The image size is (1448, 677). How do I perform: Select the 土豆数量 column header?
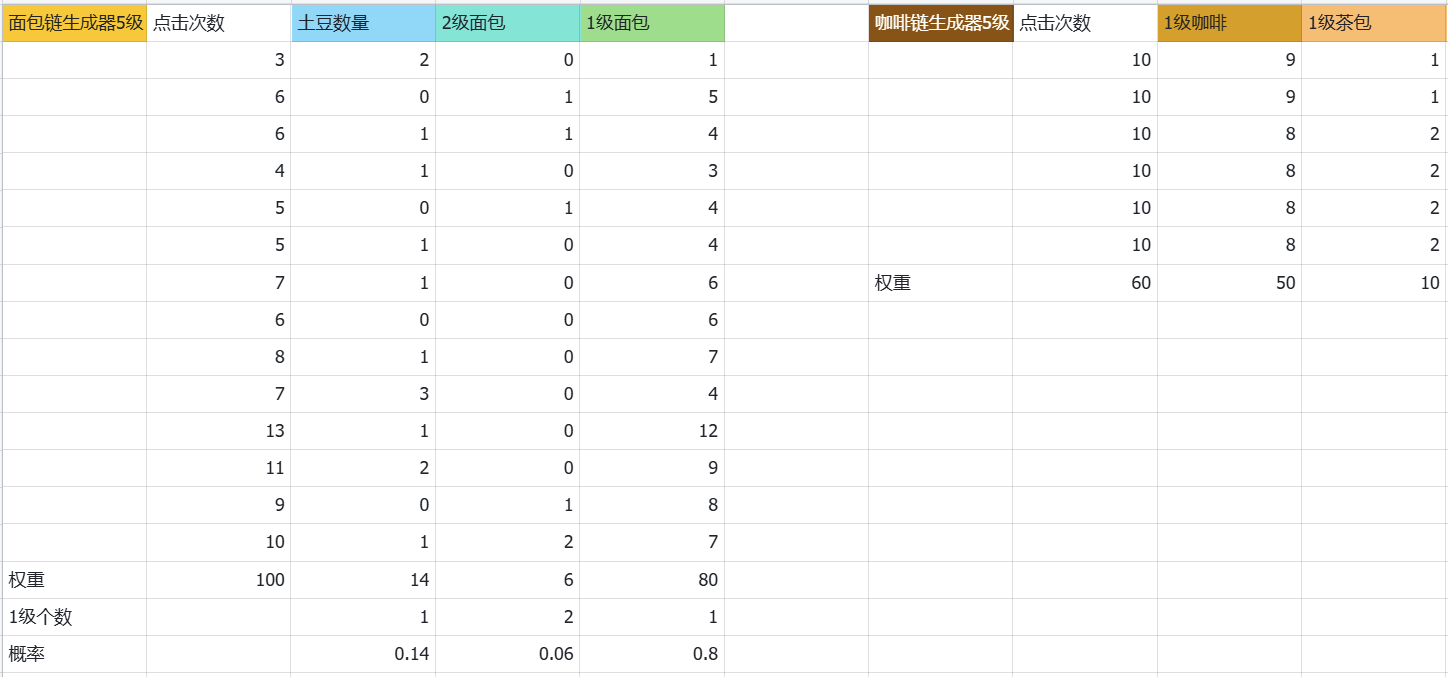coord(363,23)
